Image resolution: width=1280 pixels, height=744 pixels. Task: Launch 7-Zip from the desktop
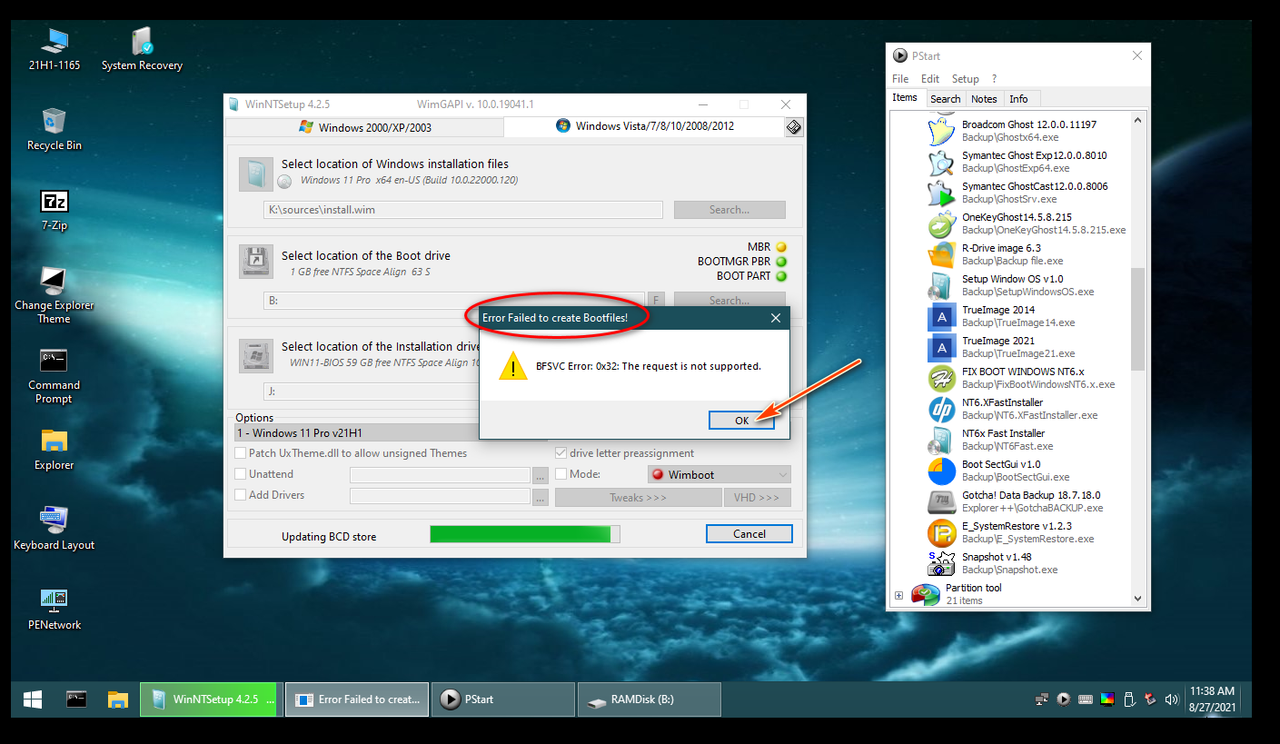[54, 210]
